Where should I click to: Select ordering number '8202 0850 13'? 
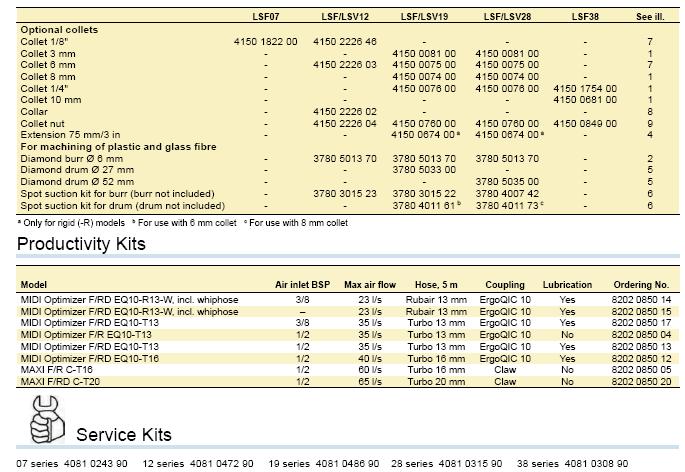[x=641, y=347]
